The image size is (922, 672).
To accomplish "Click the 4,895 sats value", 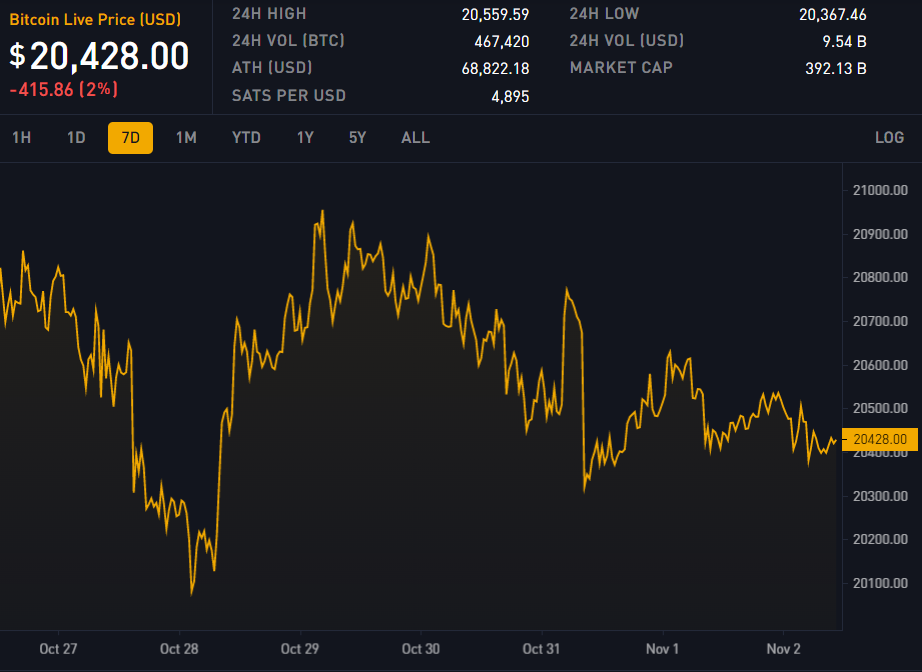I will [x=510, y=96].
